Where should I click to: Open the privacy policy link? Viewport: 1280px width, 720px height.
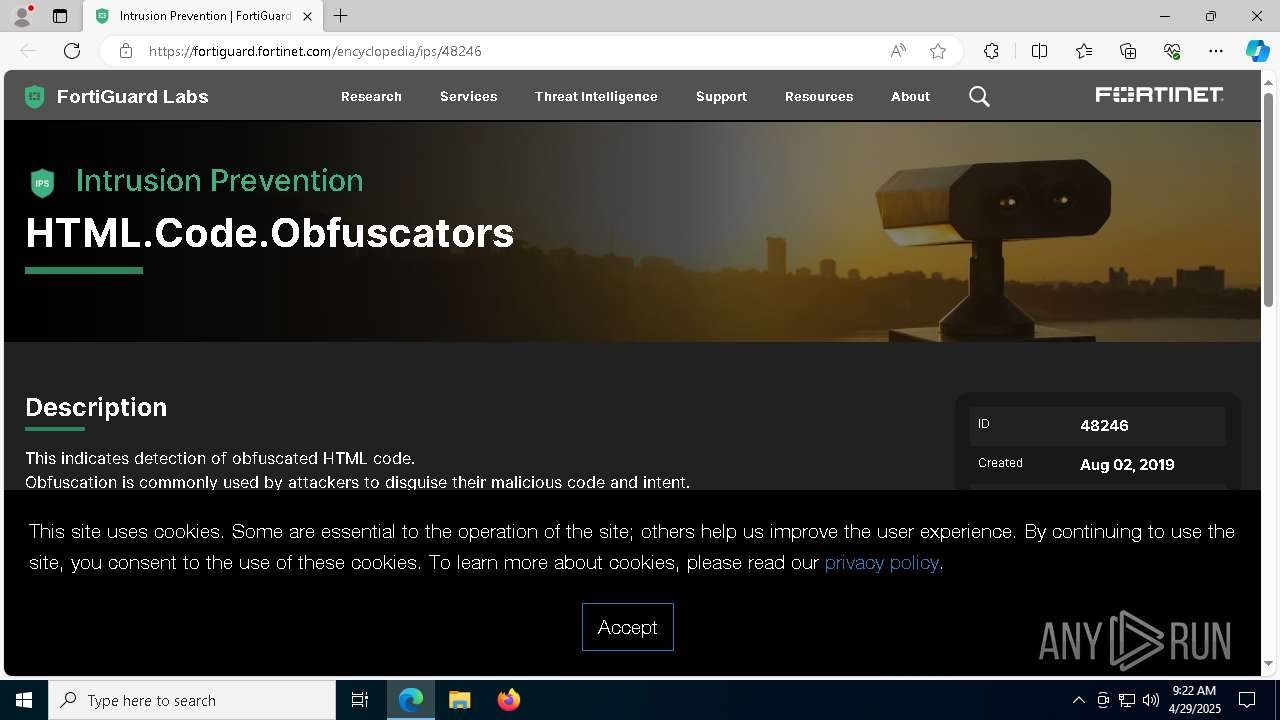[x=881, y=562]
